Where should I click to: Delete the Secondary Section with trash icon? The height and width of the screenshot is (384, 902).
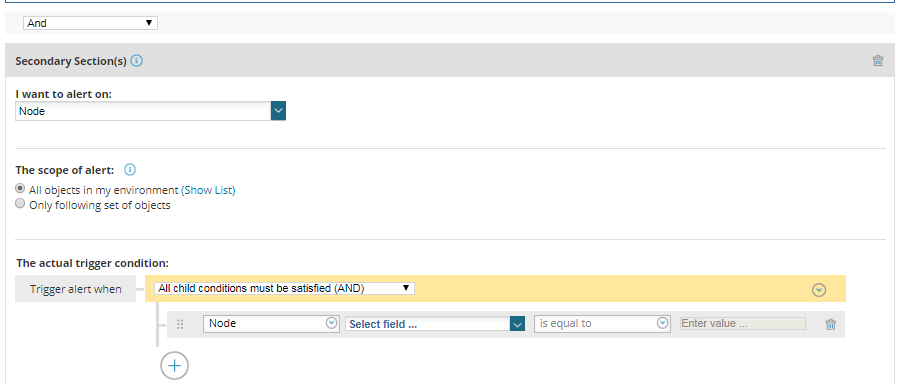(877, 60)
